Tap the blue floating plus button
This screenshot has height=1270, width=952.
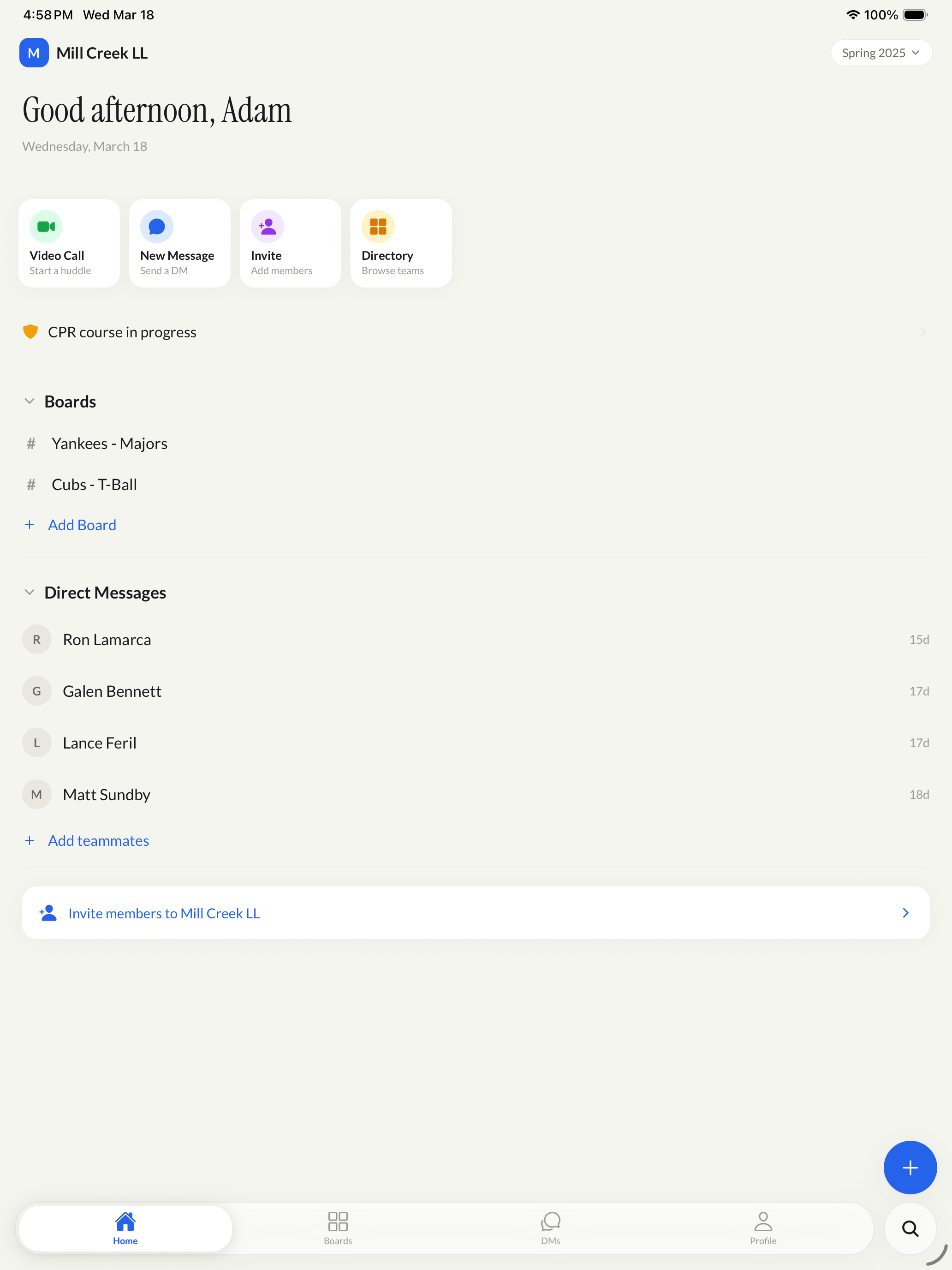click(x=910, y=1167)
